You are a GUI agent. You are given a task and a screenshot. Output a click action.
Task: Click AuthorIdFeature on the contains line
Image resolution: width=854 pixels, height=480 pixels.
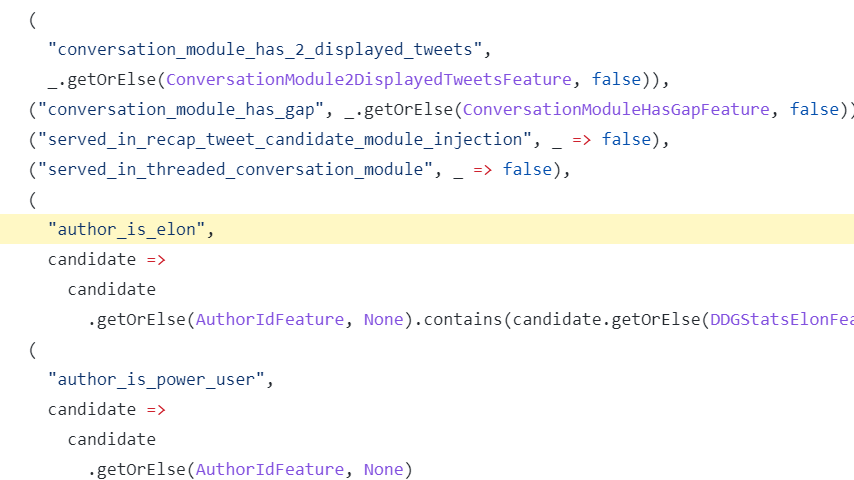[270, 319]
